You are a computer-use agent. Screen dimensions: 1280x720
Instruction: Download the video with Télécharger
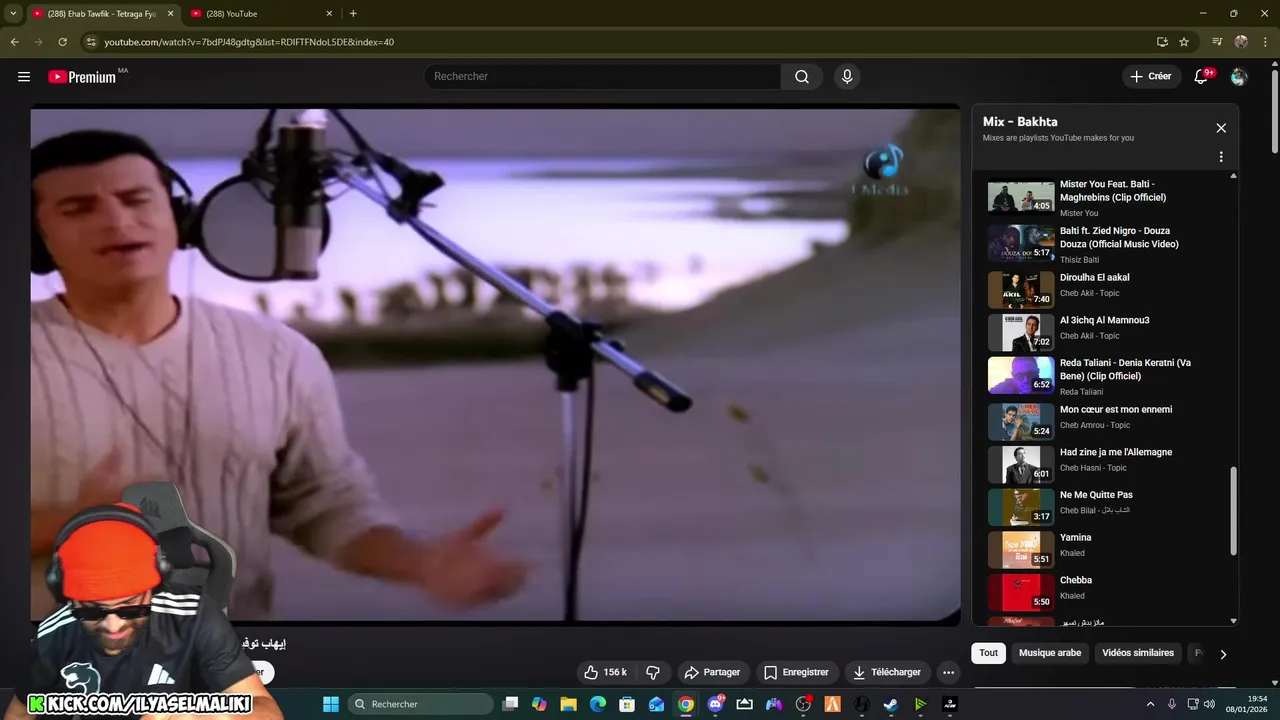click(887, 672)
